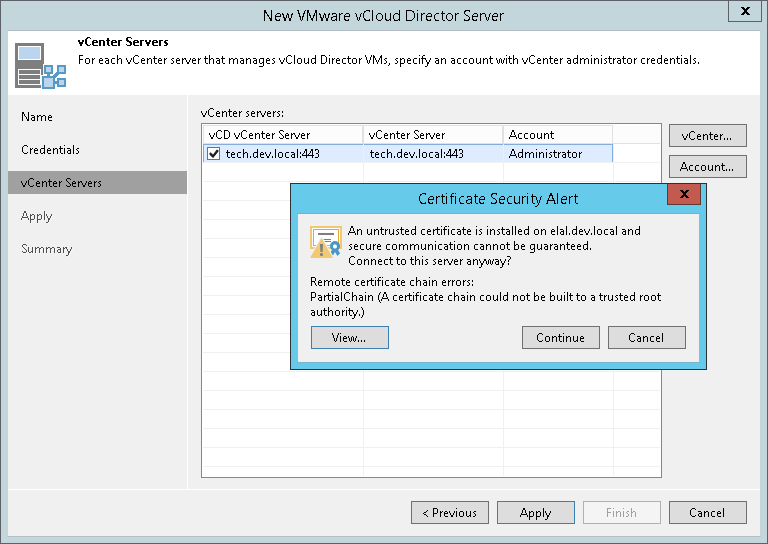Select the Apply step in sidebar
This screenshot has width=768, height=544.
tap(37, 216)
